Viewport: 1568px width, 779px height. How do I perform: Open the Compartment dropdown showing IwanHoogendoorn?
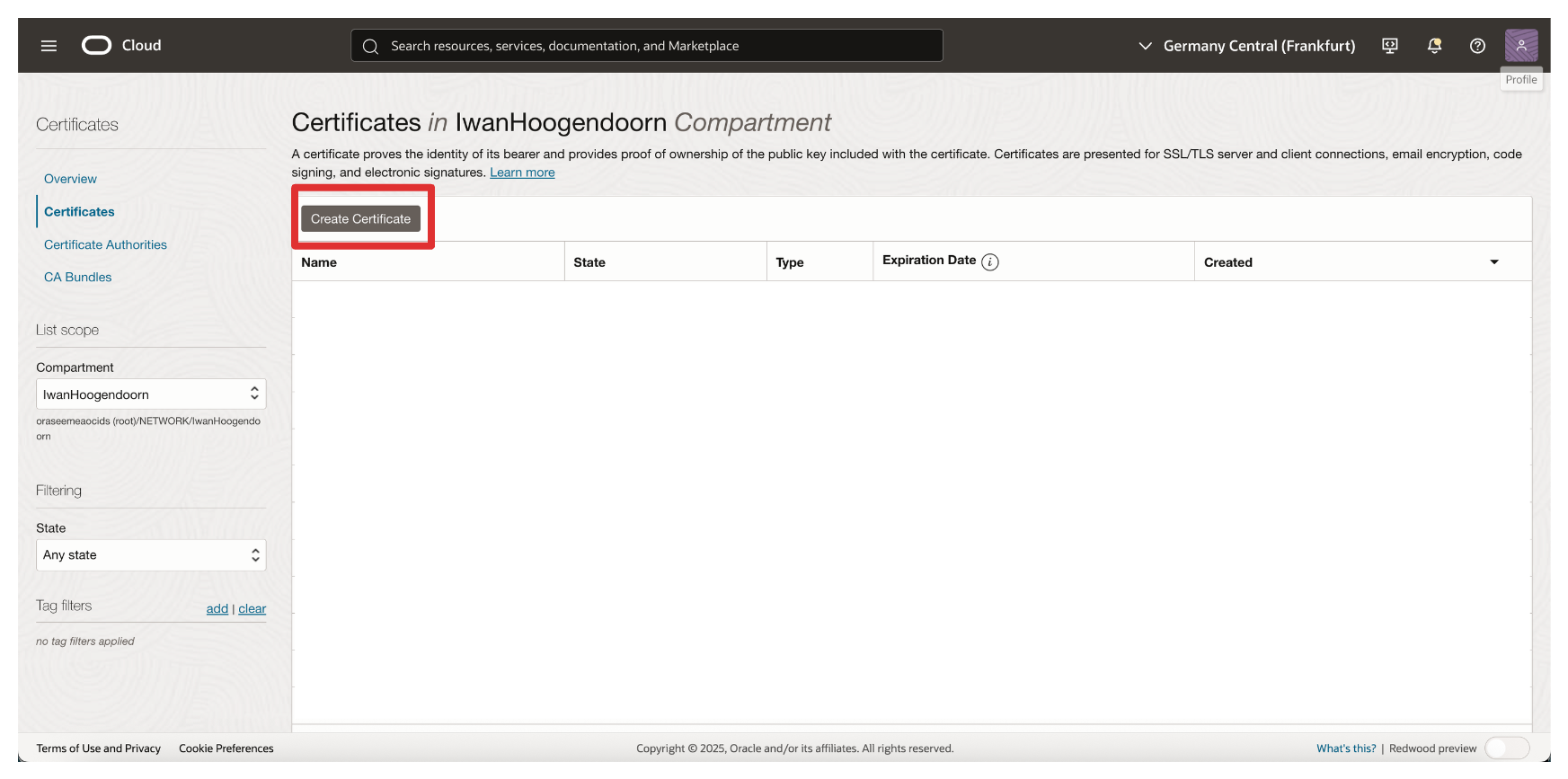click(151, 394)
